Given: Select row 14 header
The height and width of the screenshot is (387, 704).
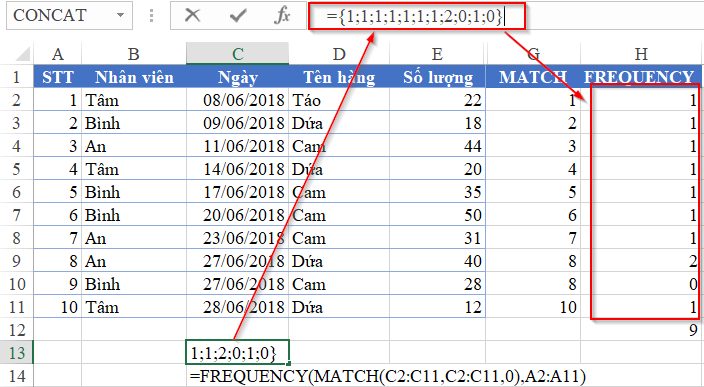Looking at the screenshot, I should (x=17, y=375).
